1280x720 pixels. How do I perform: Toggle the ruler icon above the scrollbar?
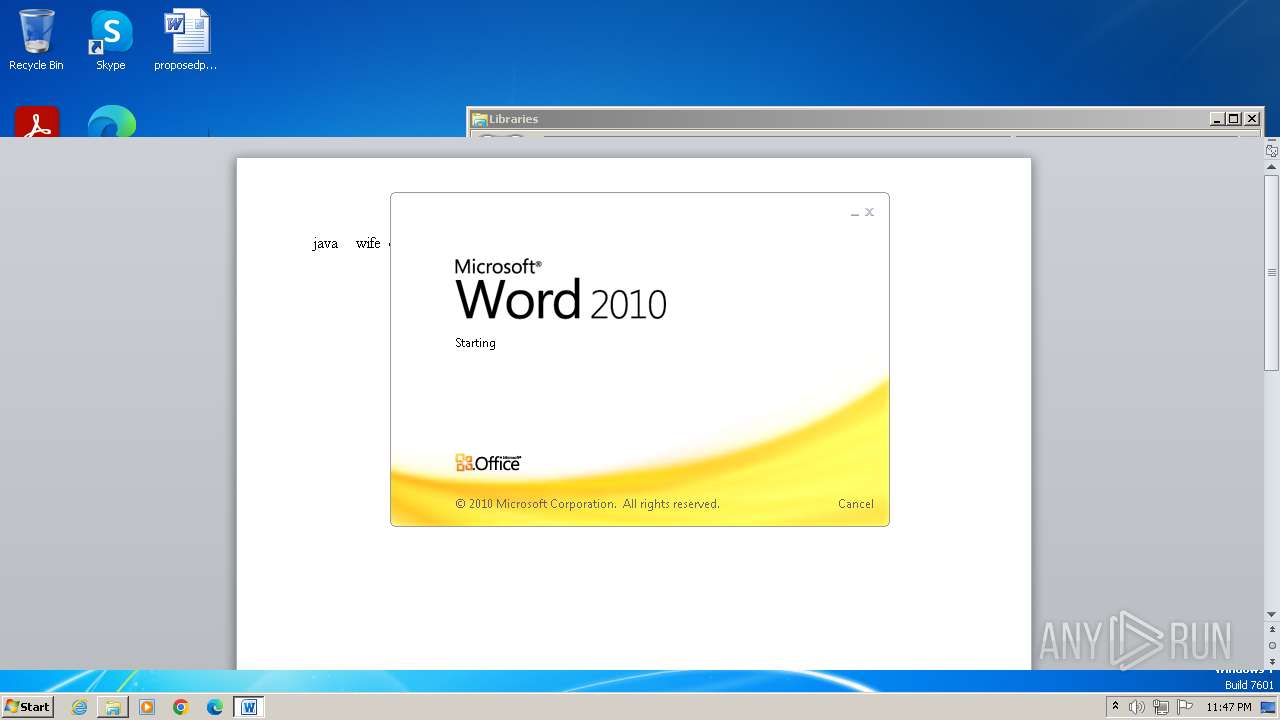click(x=1272, y=151)
